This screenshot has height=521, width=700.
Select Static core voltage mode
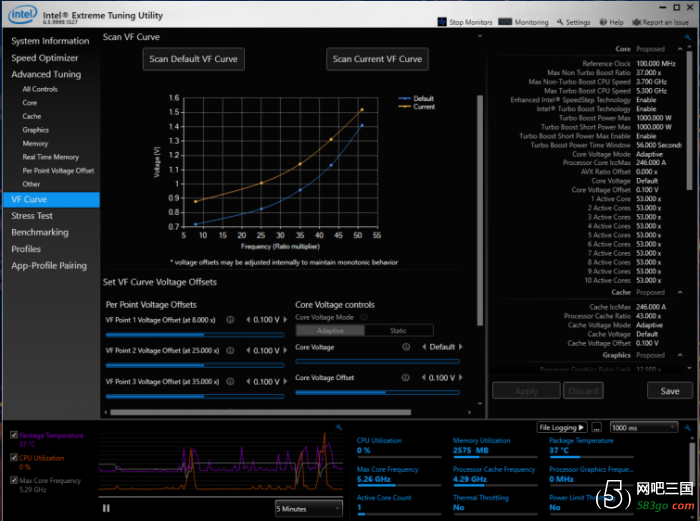point(398,331)
